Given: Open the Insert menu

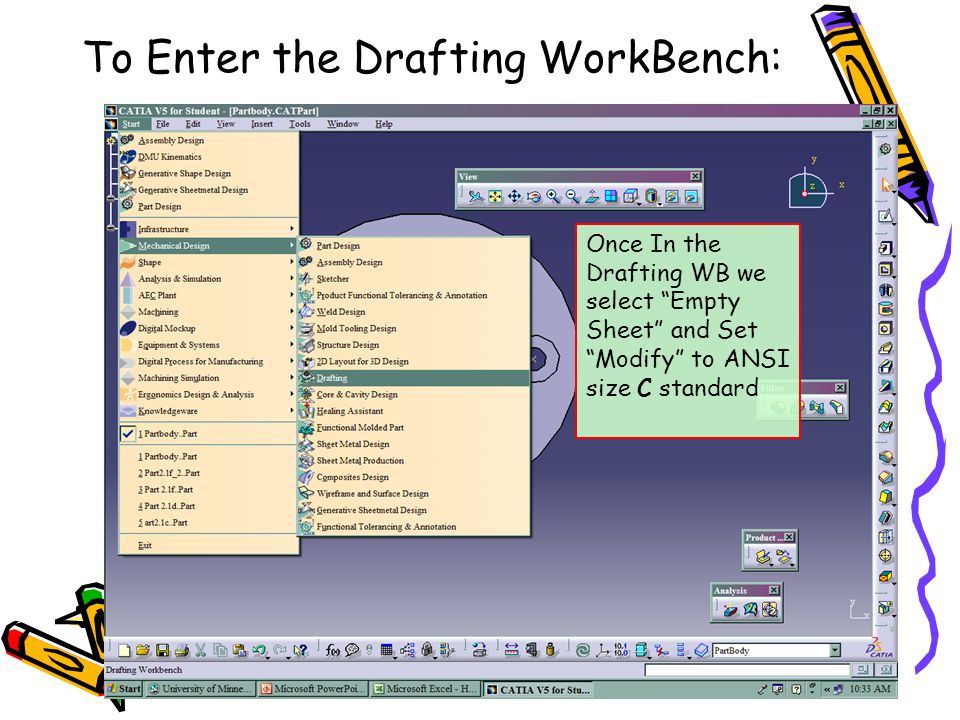Looking at the screenshot, I should [x=261, y=124].
